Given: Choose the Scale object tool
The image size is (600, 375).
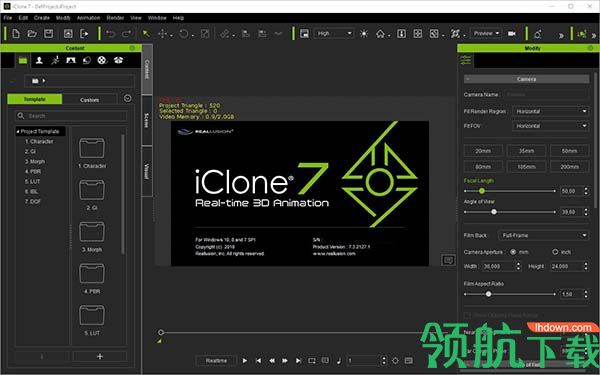Looking at the screenshot, I should 205,34.
